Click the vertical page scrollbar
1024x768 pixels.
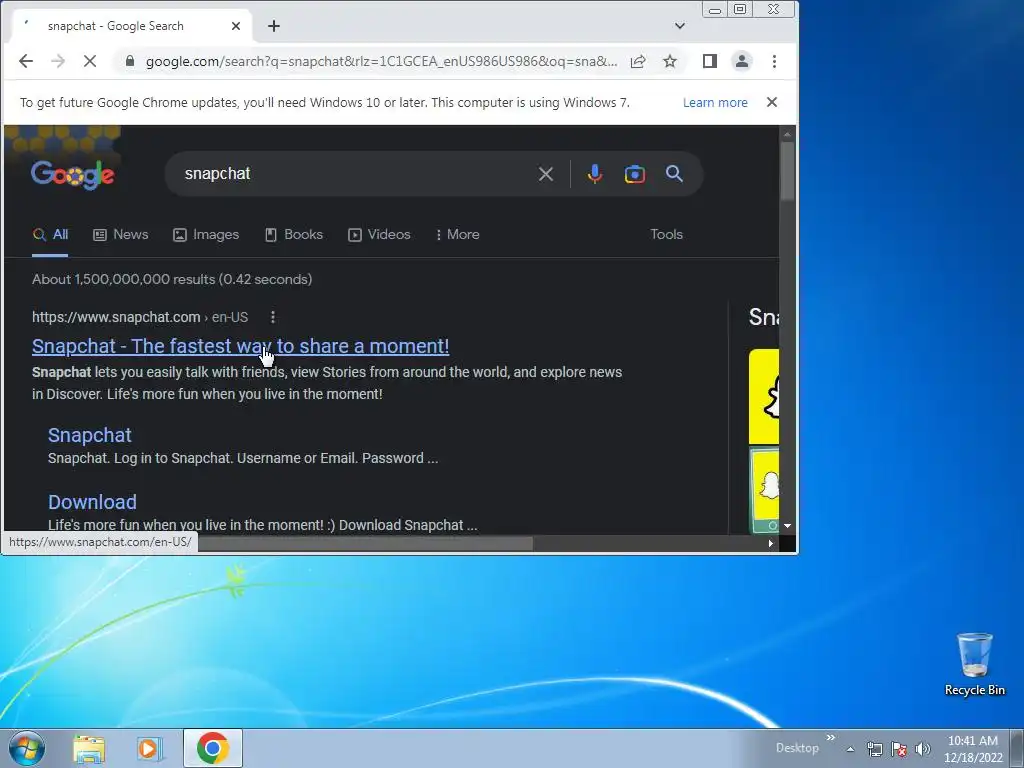point(787,171)
